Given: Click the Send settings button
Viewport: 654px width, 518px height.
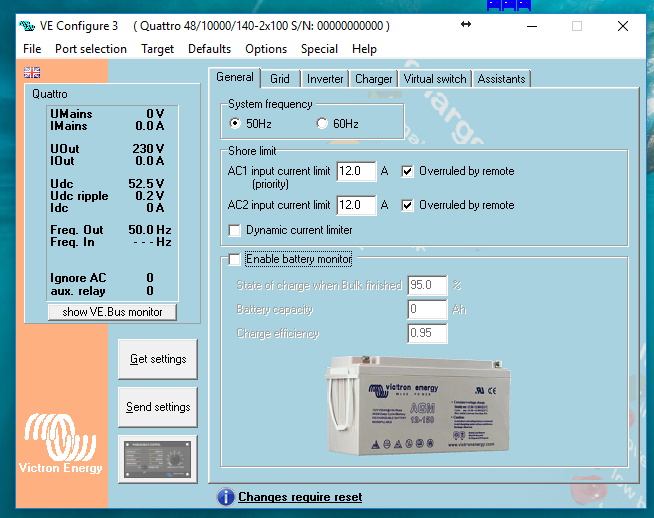Looking at the screenshot, I should [x=158, y=407].
